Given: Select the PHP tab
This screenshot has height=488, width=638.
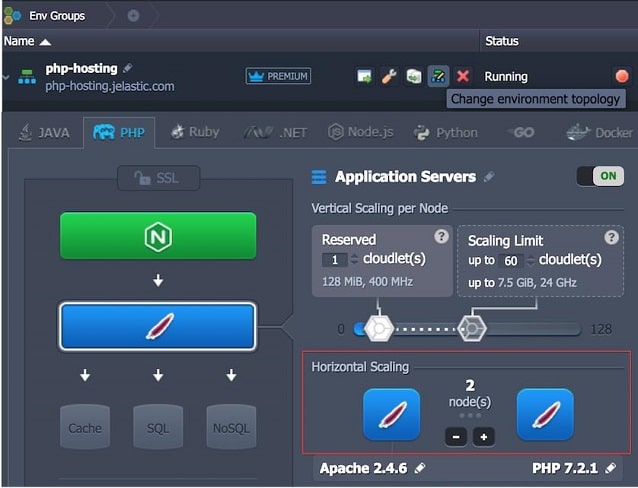Looking at the screenshot, I should click(119, 133).
